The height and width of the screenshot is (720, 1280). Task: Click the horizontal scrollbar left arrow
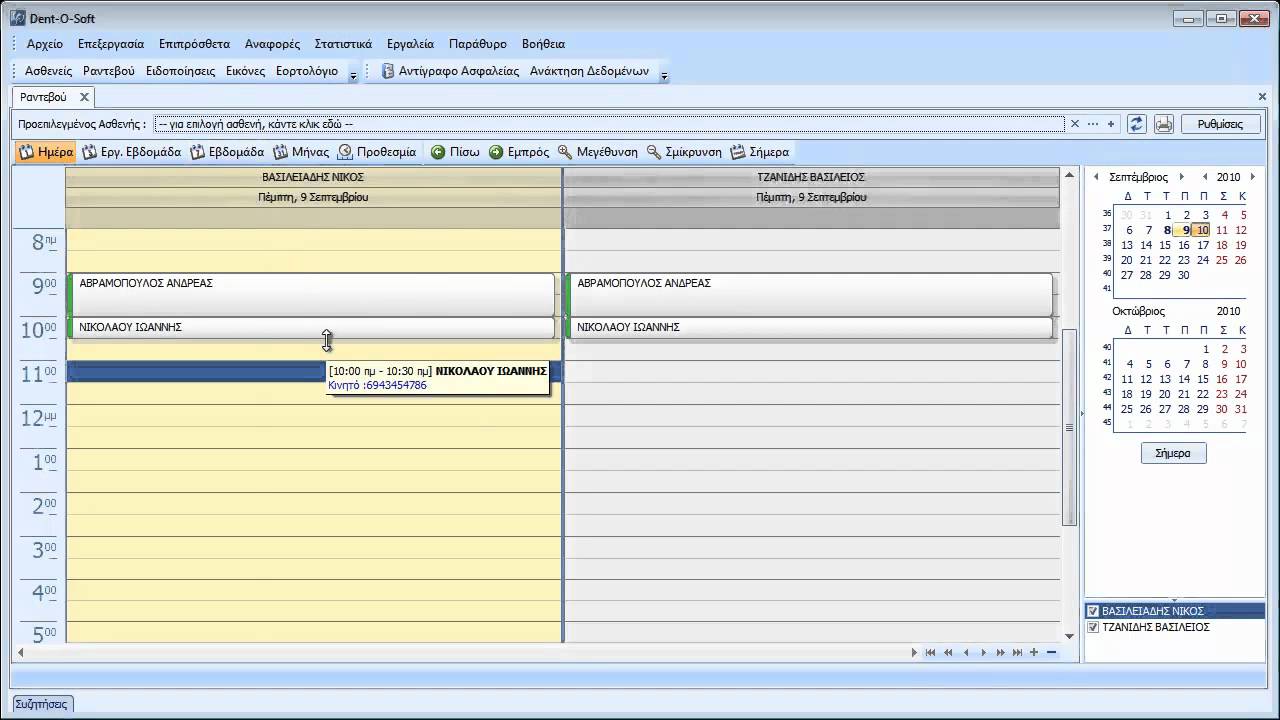tap(20, 652)
